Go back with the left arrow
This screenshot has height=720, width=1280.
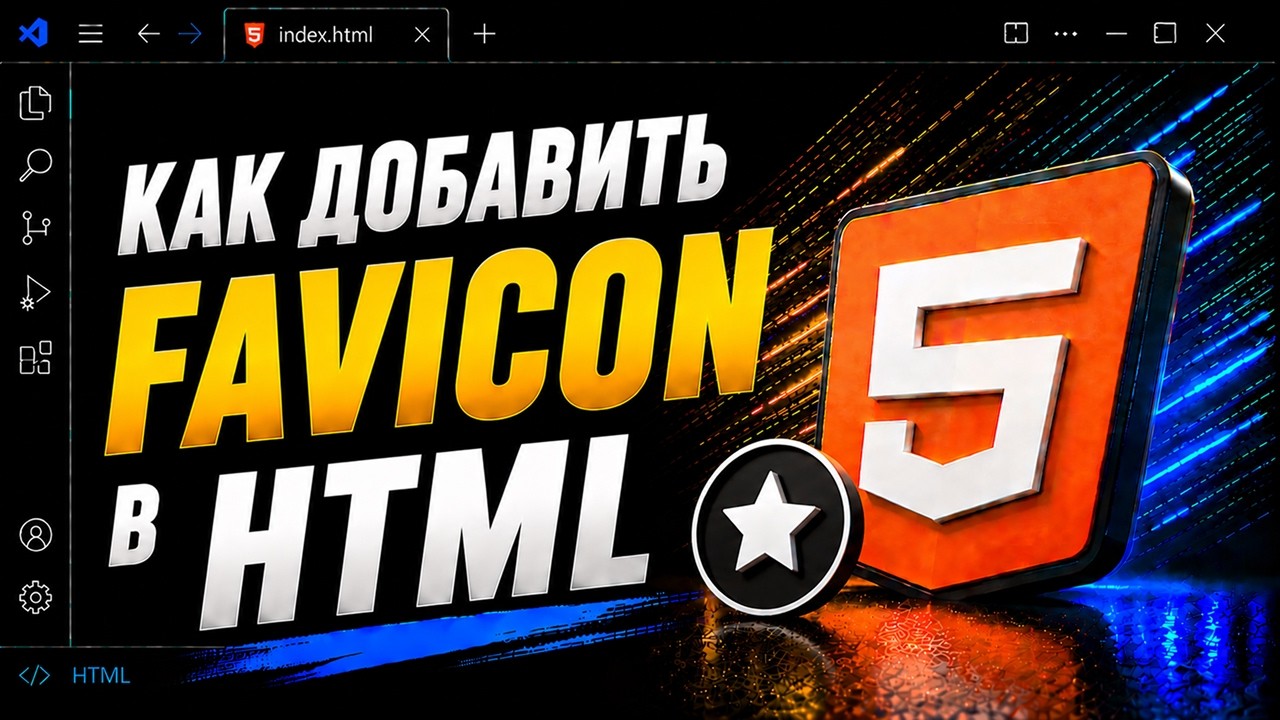(x=148, y=34)
